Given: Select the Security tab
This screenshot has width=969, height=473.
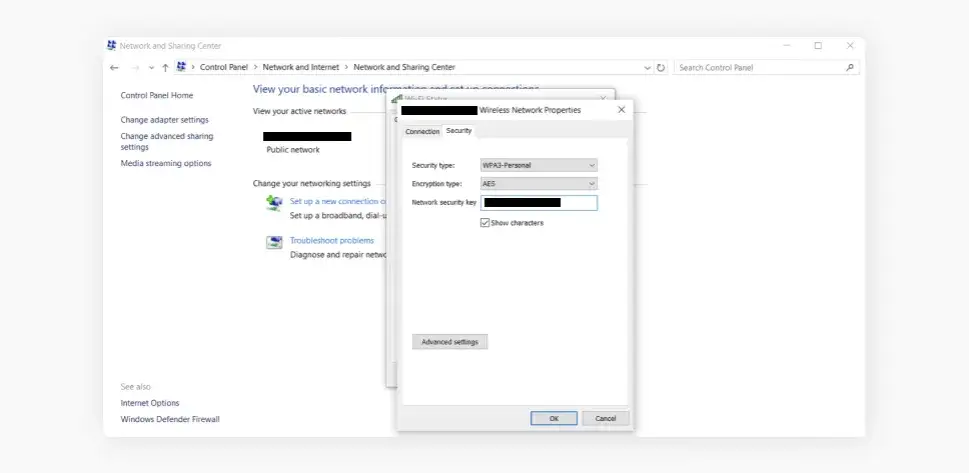Looking at the screenshot, I should (459, 131).
